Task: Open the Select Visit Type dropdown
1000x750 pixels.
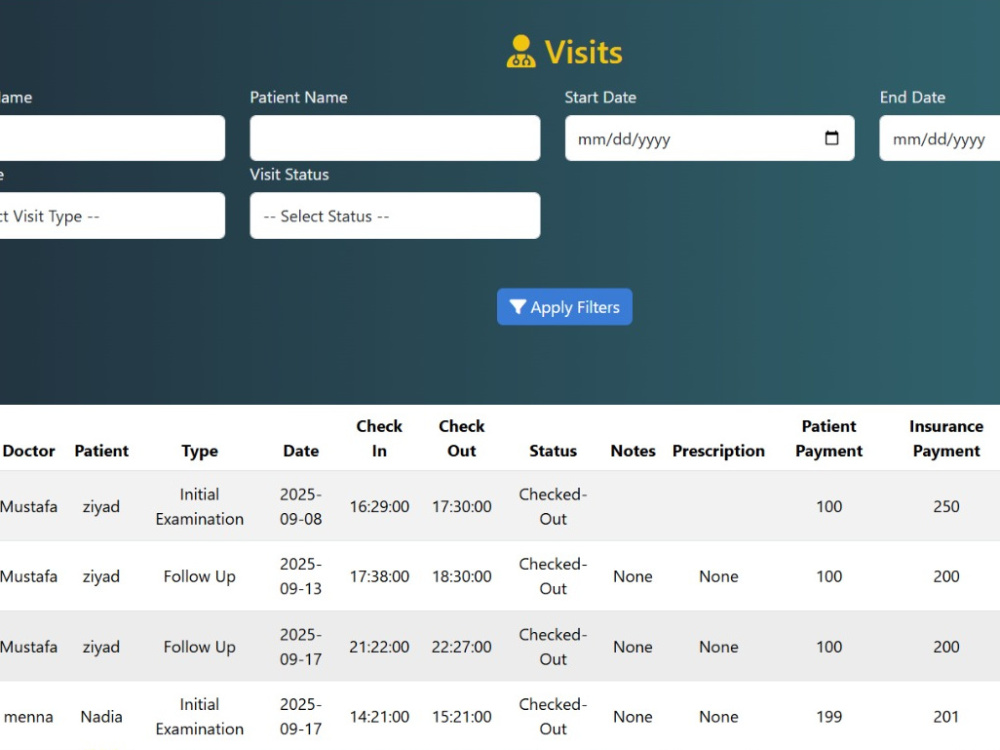Action: point(112,216)
